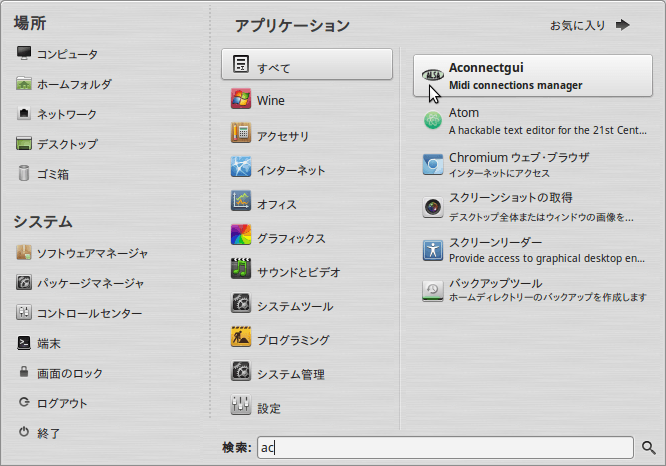The image size is (666, 466).
Task: Open the Desktop place icon
Action: coord(24,144)
